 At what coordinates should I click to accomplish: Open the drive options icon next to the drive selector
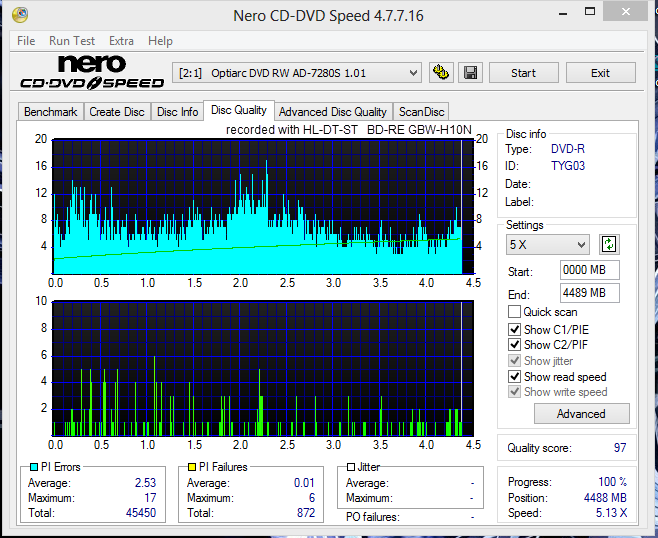click(441, 73)
